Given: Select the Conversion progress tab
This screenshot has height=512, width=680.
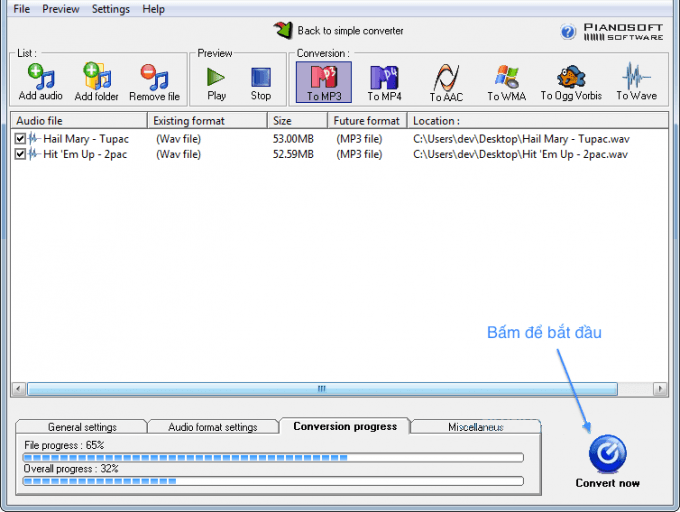Looking at the screenshot, I should [345, 426].
